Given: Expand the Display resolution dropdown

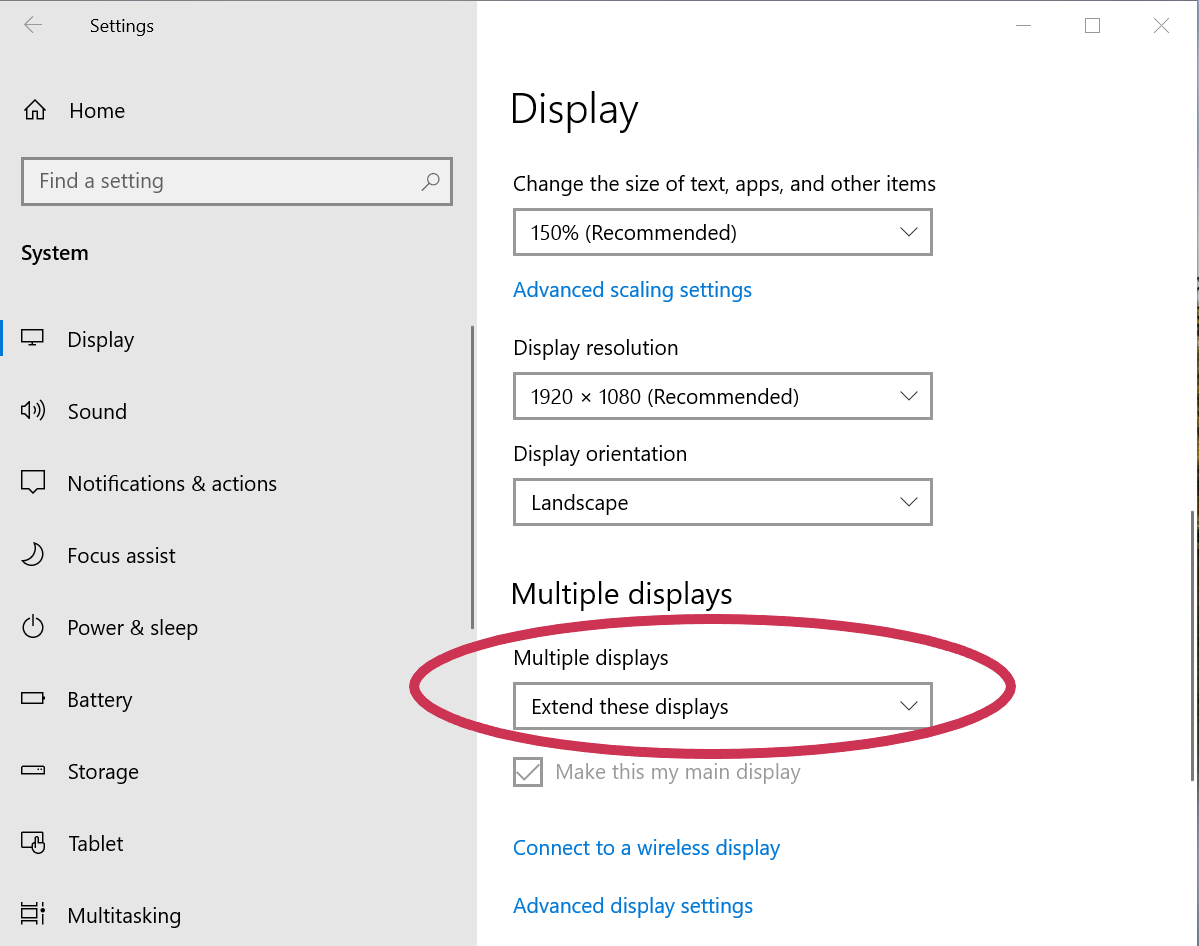Looking at the screenshot, I should point(722,396).
